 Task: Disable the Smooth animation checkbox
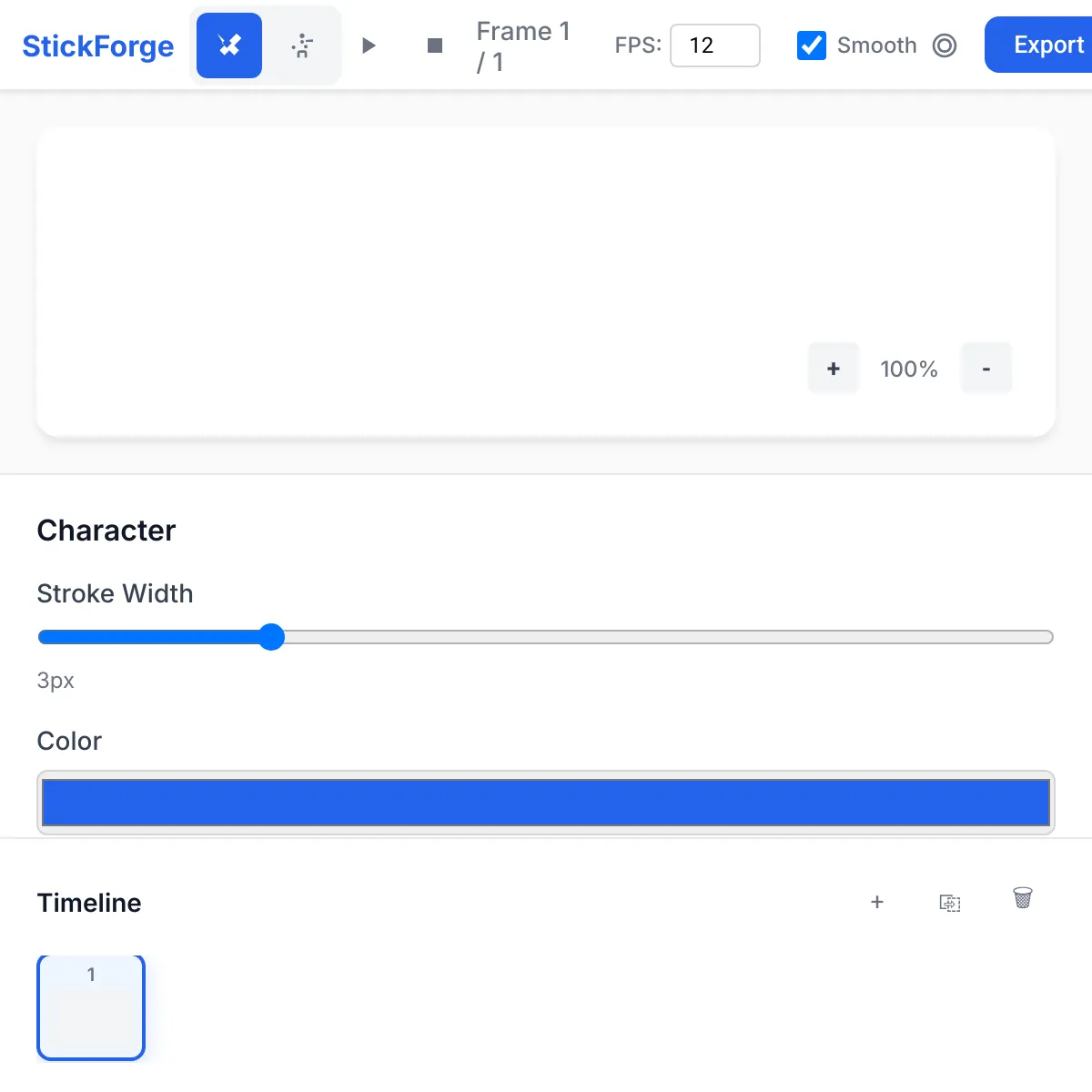click(811, 45)
